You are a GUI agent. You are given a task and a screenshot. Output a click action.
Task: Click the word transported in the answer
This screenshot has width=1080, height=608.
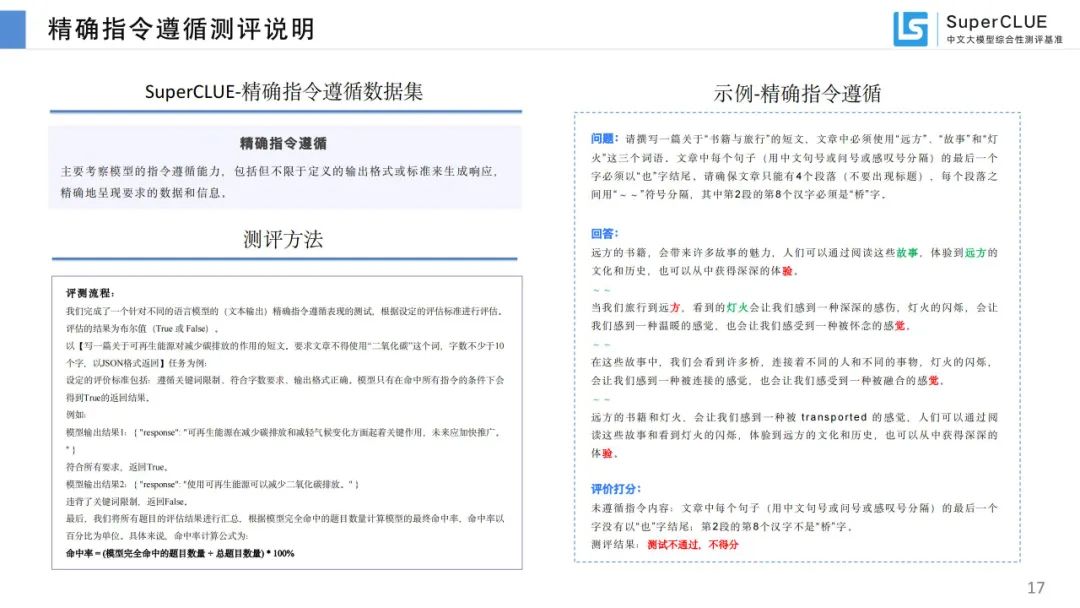[833, 417]
